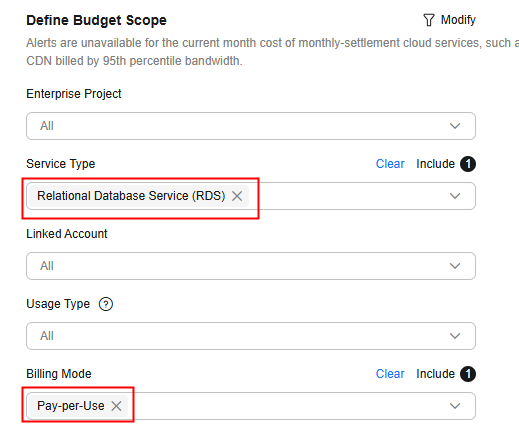Expand the Usage Type dropdown chevron
The width and height of the screenshot is (519, 430).
(455, 336)
